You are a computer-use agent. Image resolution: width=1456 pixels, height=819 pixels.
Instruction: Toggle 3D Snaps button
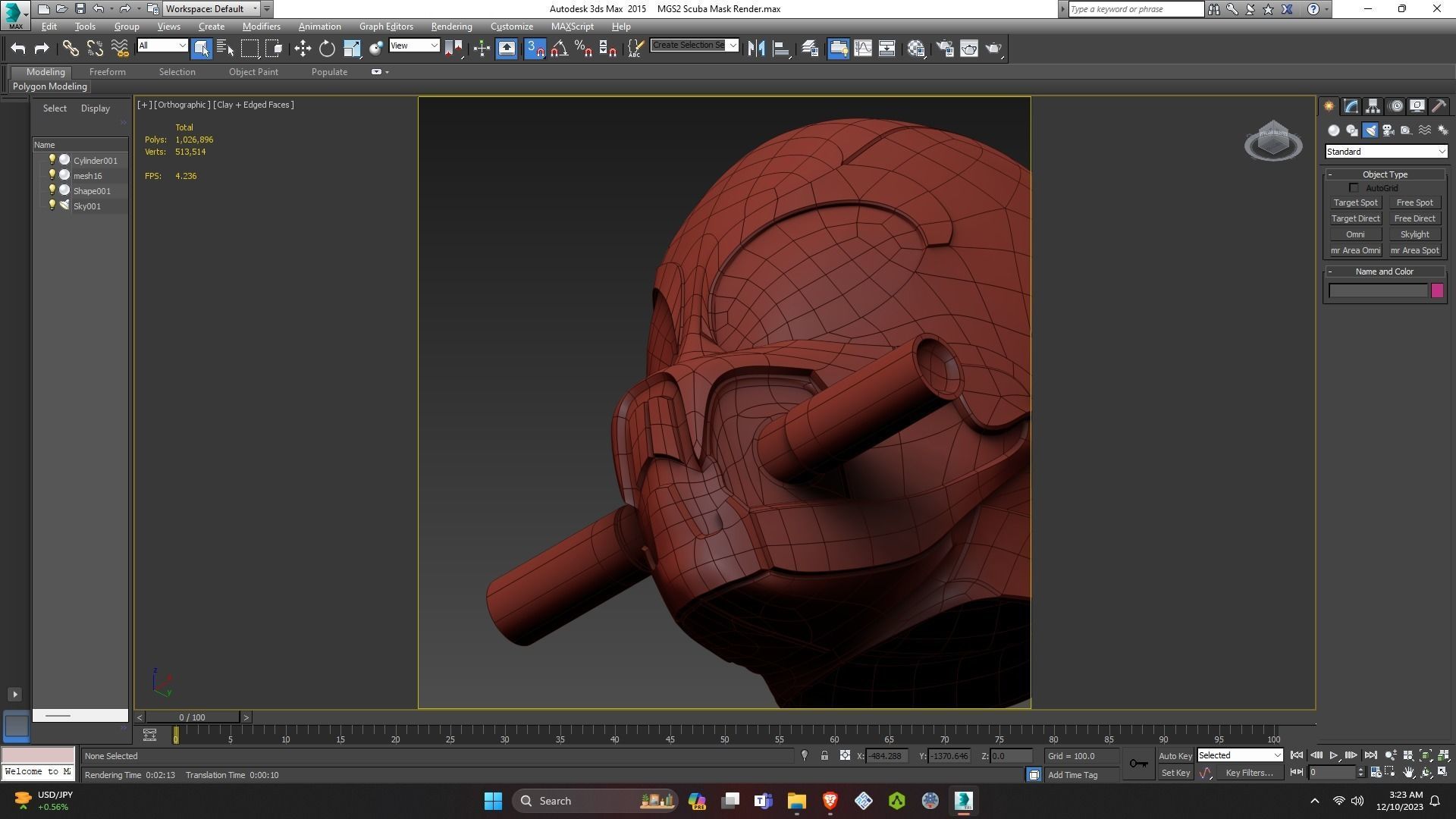pyautogui.click(x=535, y=49)
